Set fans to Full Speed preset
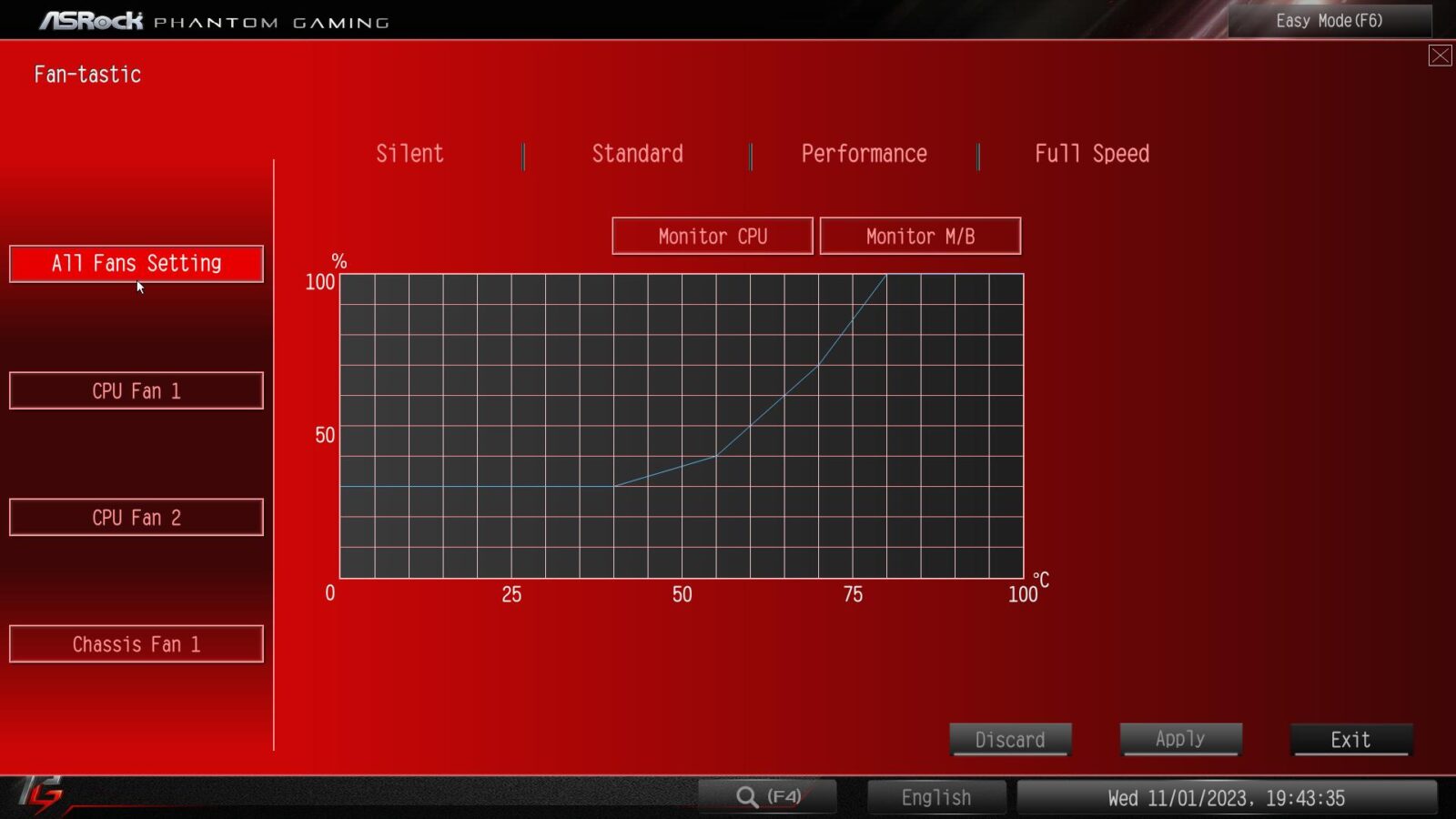The image size is (1456, 819). pos(1091,154)
